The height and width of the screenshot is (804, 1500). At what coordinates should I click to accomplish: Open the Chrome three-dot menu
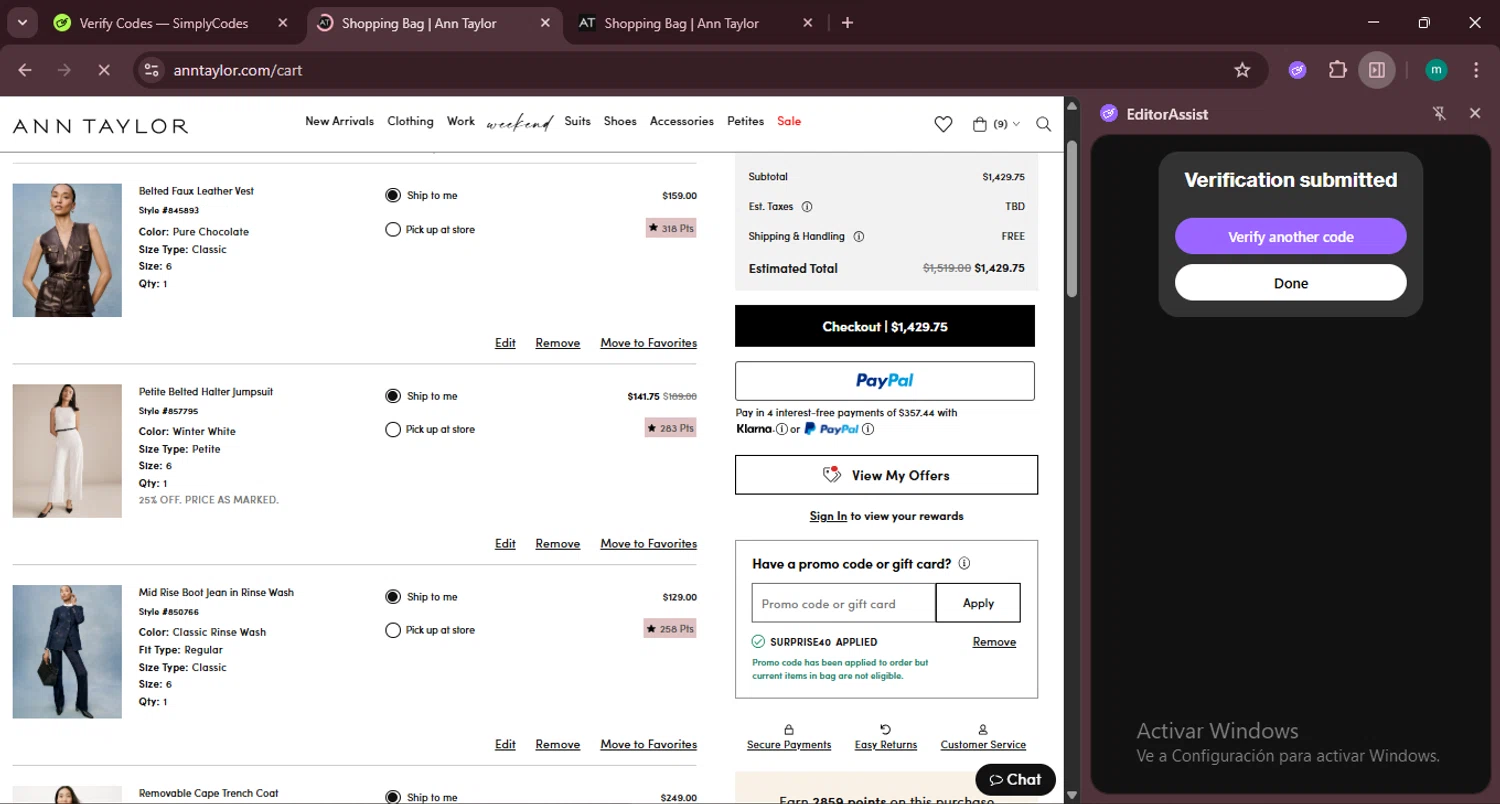click(x=1476, y=70)
